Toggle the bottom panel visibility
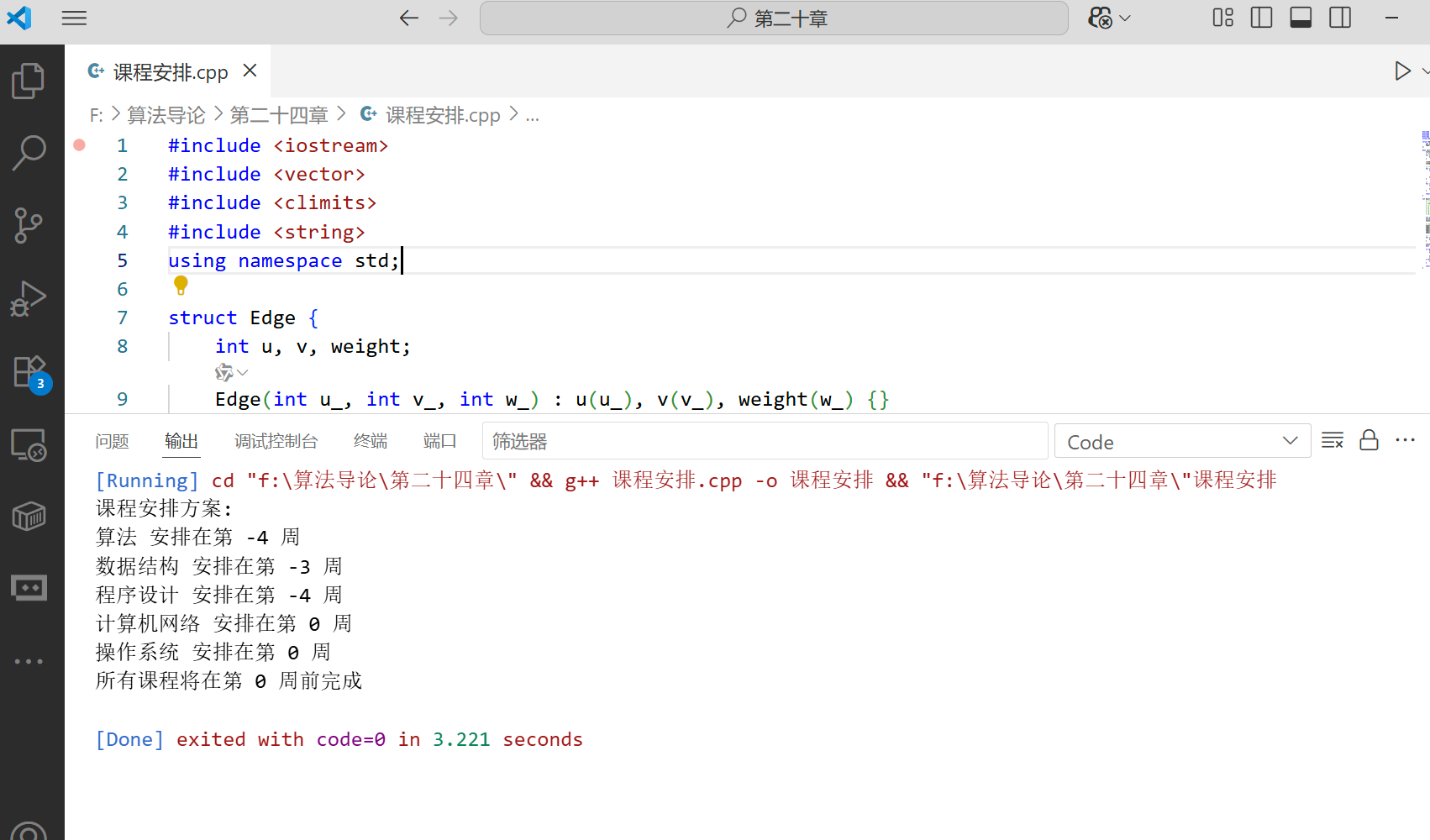This screenshot has width=1430, height=840. point(1301,18)
